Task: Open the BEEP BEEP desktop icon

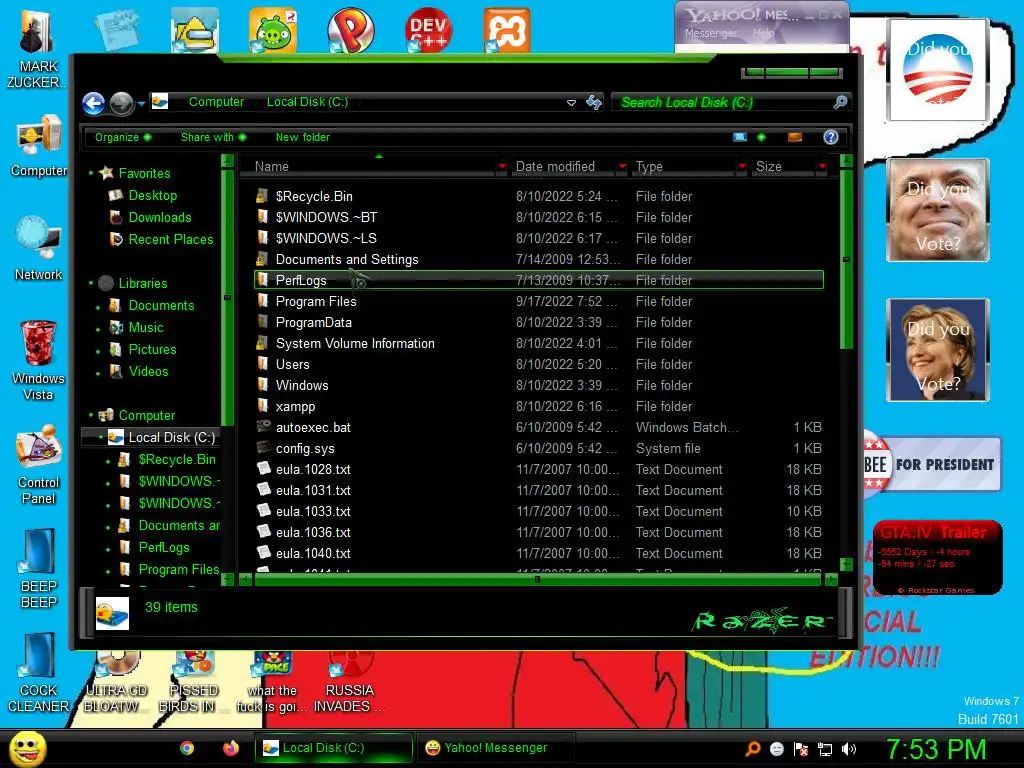Action: pos(39,569)
